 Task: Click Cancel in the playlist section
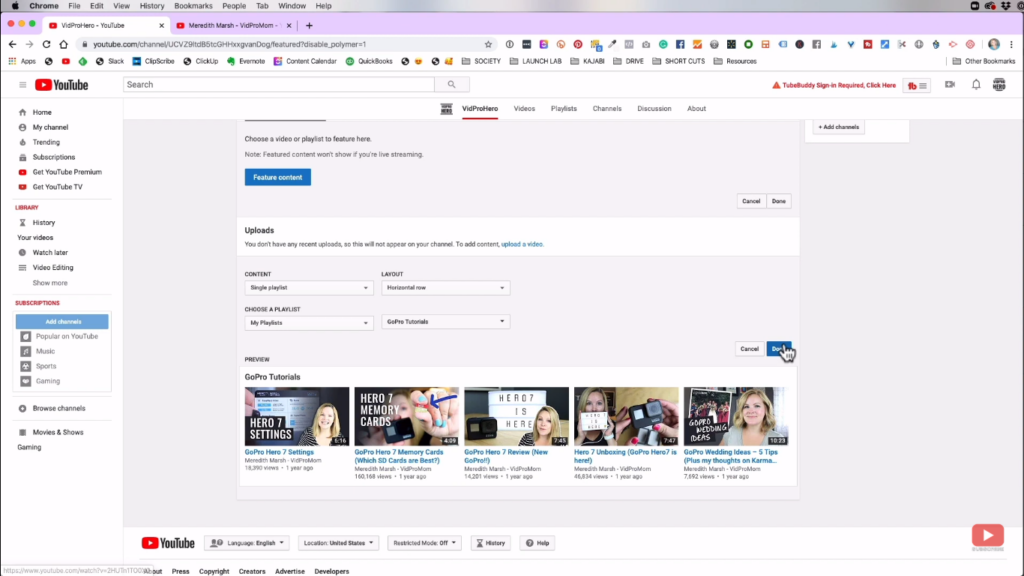[x=749, y=349]
